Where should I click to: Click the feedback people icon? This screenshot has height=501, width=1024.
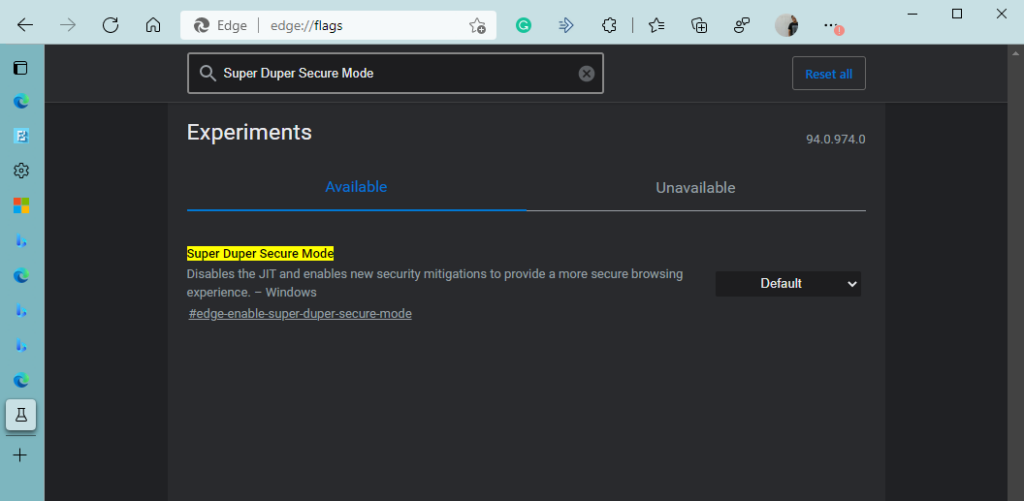(742, 25)
